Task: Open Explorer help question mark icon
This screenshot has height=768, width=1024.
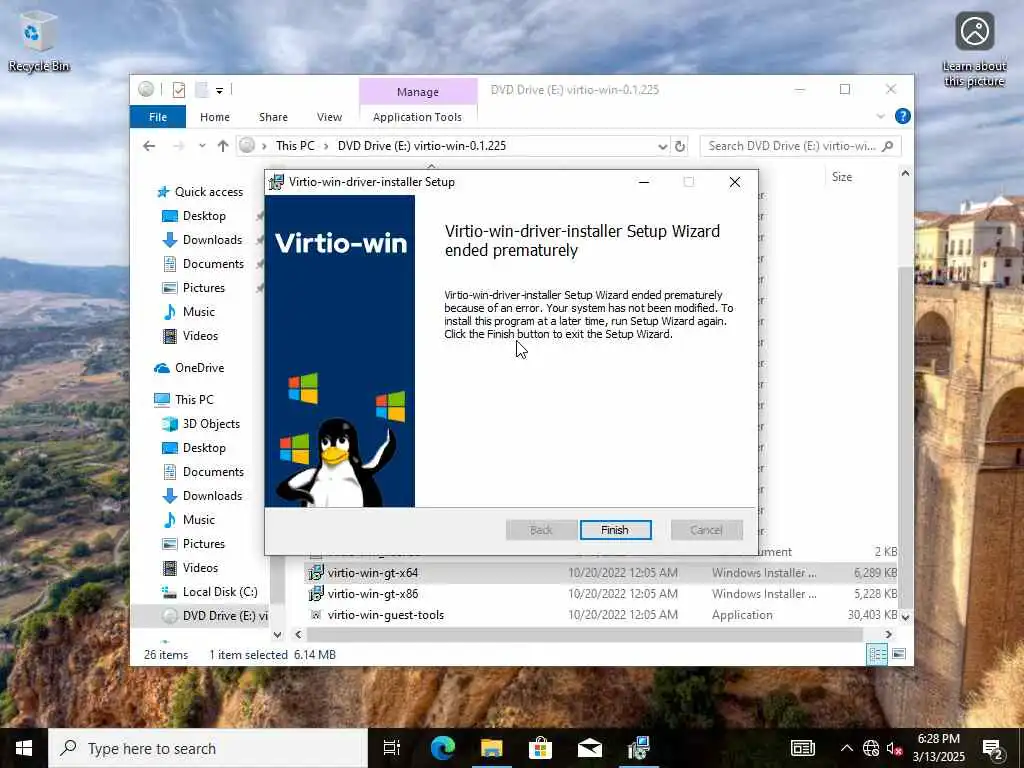Action: pos(903,116)
